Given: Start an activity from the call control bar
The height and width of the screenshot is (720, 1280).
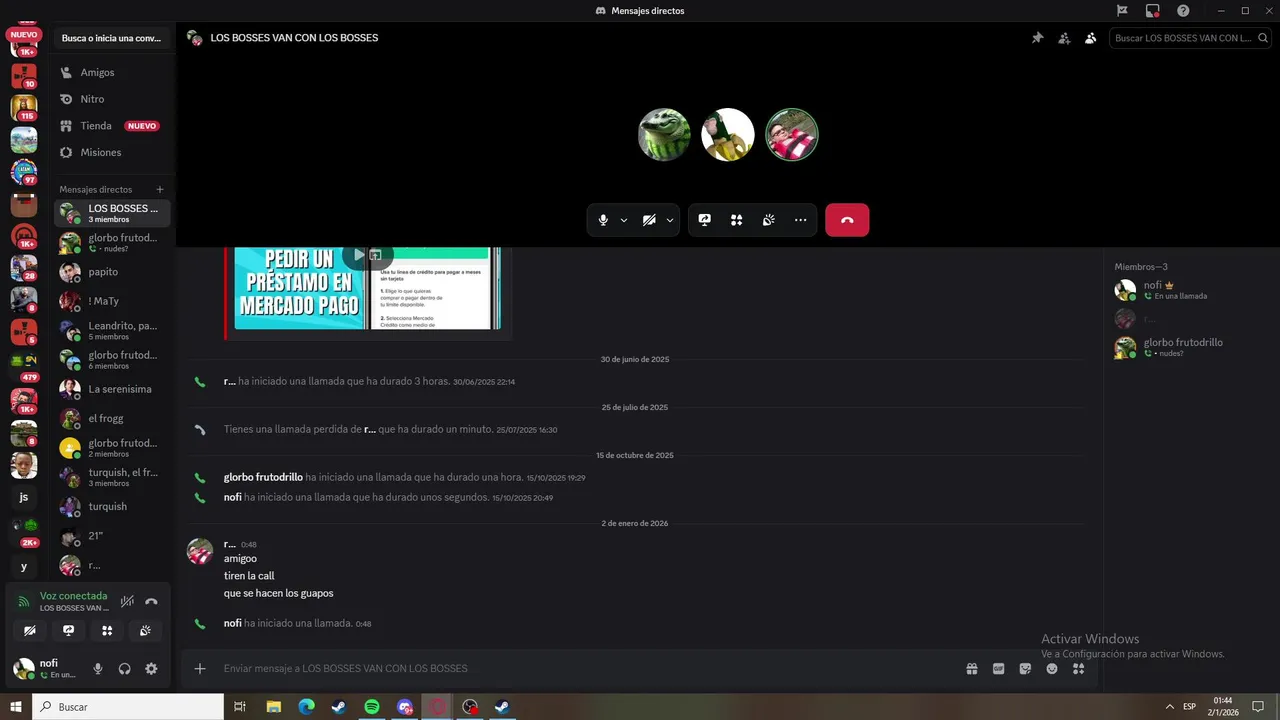Looking at the screenshot, I should coord(737,220).
